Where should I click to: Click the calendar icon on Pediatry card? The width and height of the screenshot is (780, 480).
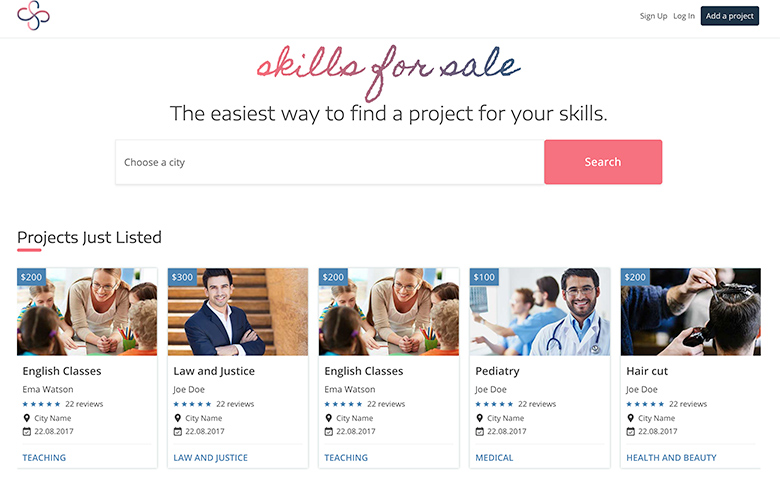(x=479, y=431)
